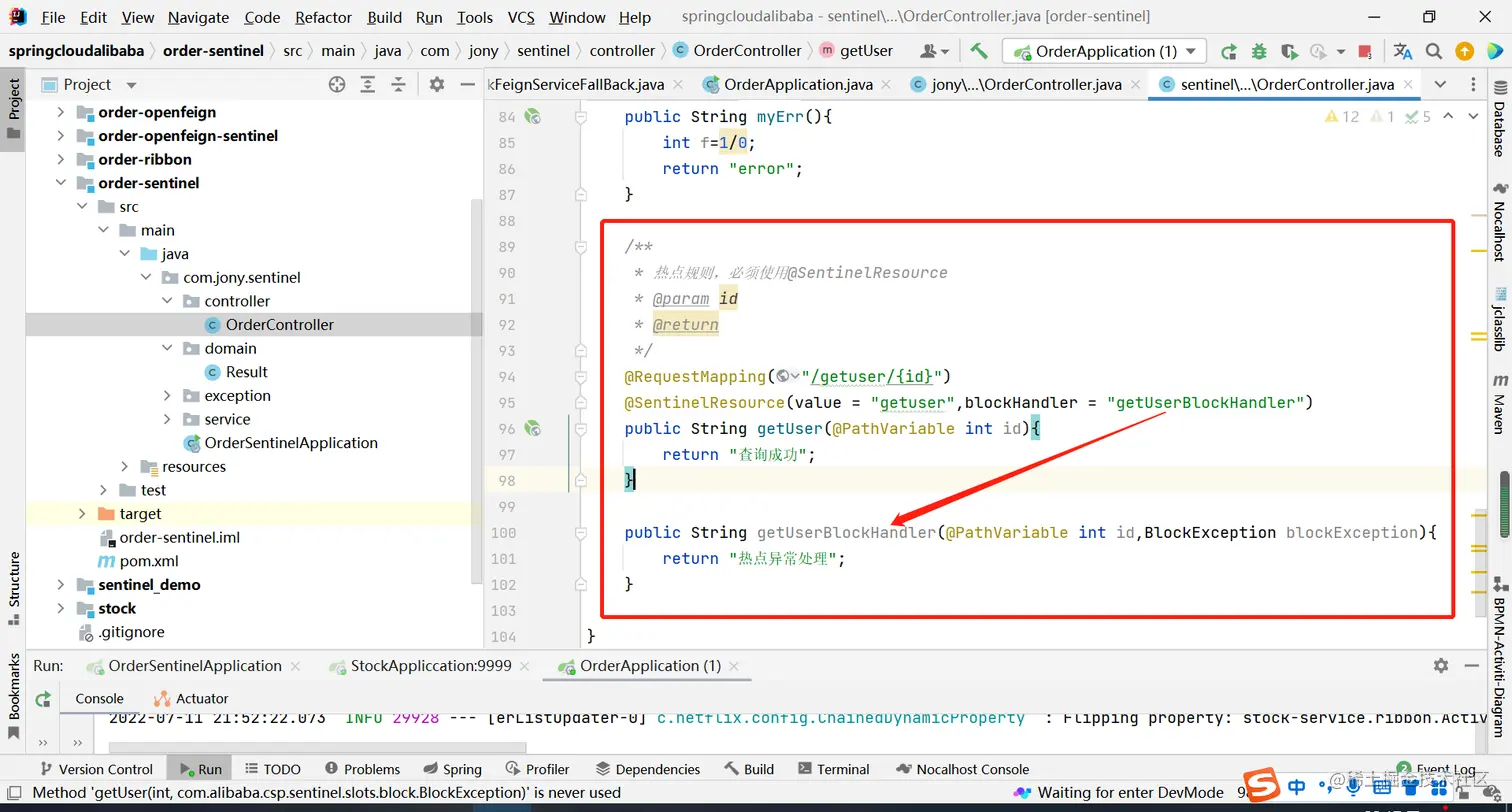1512x812 pixels.
Task: Toggle the Nocalhost side tool window
Action: click(1499, 223)
